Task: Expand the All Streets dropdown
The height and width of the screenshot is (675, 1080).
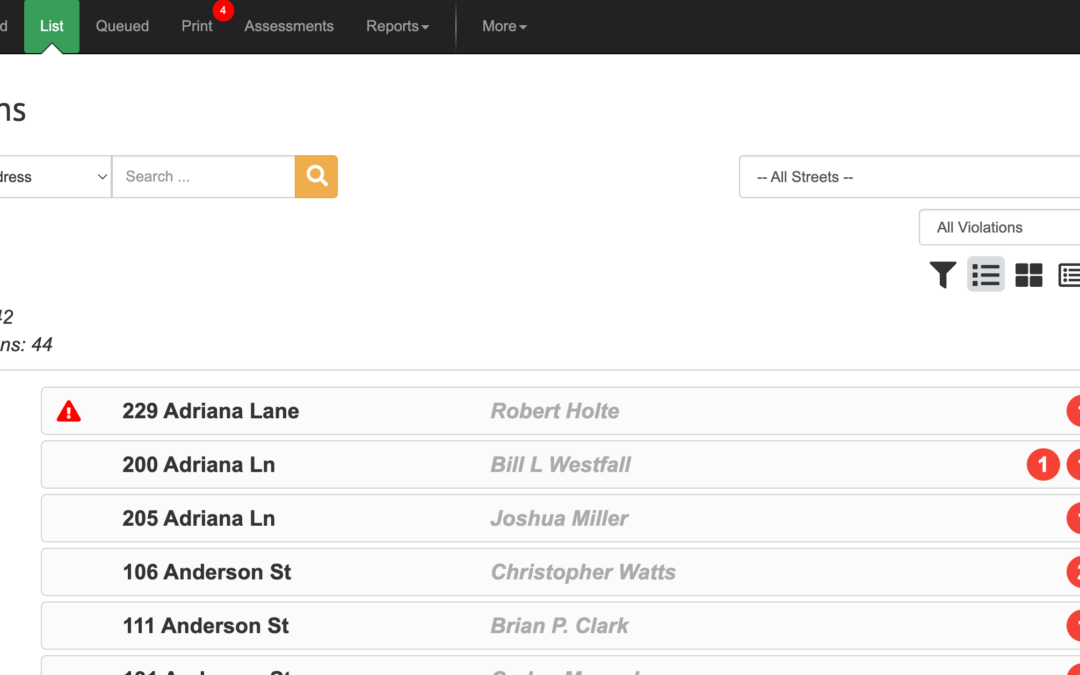Action: pyautogui.click(x=908, y=177)
